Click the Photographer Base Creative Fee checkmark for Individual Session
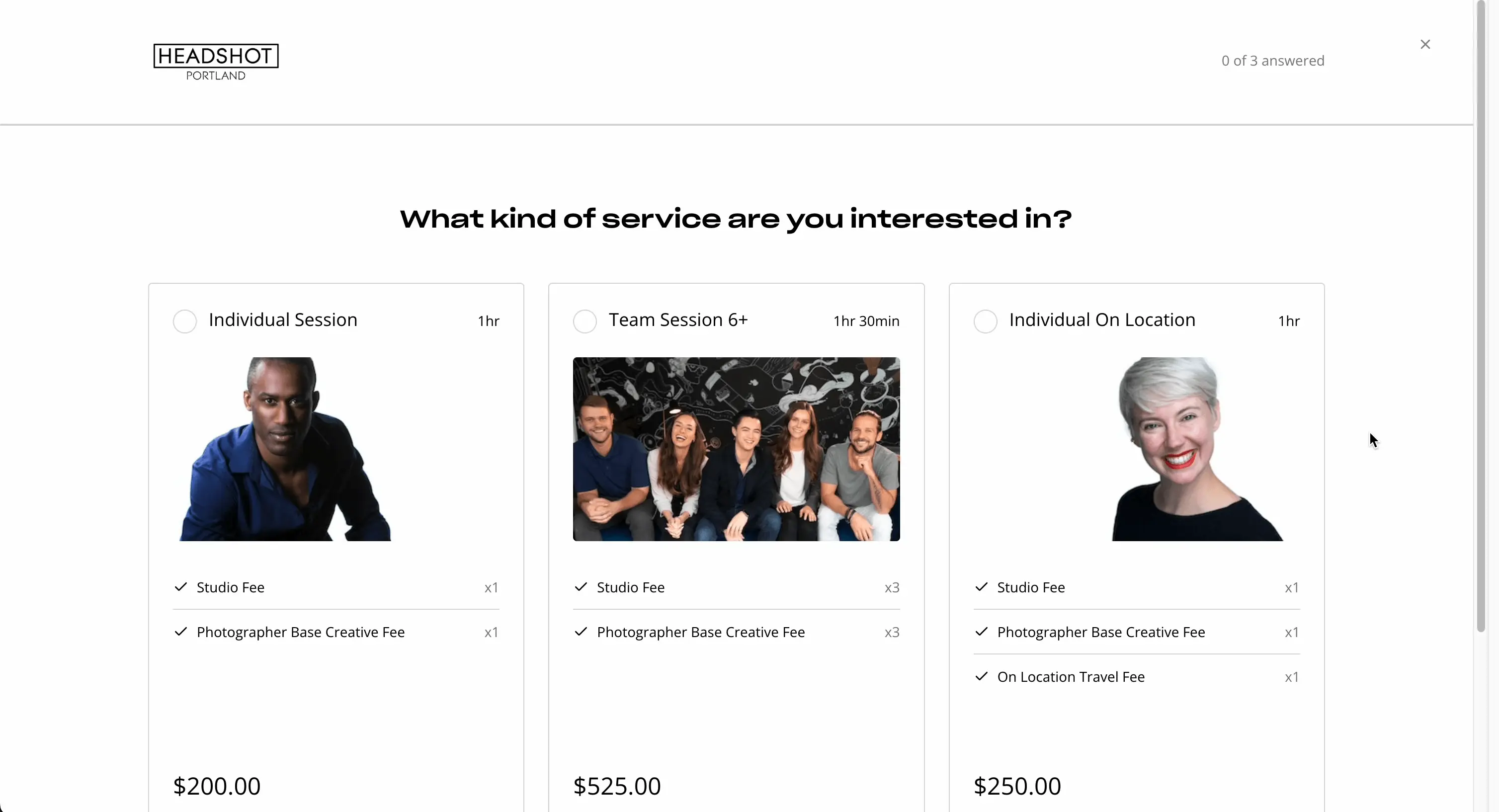This screenshot has height=812, width=1499. pos(181,632)
